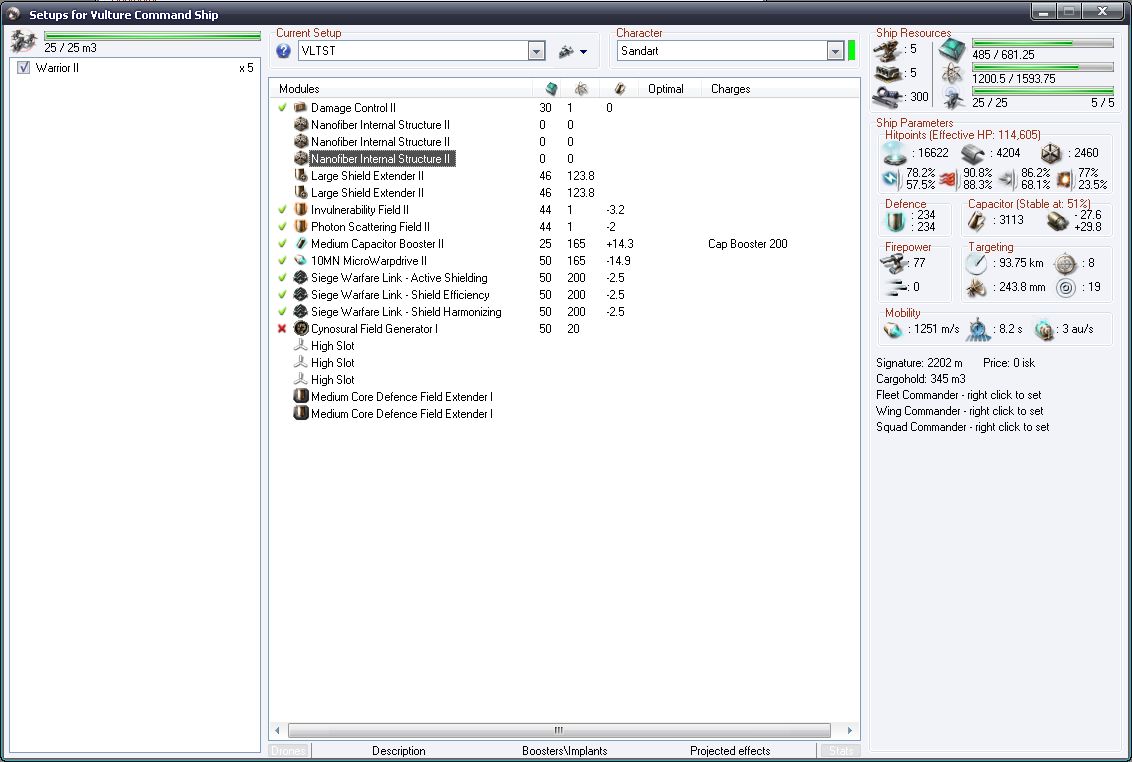This screenshot has height=762, width=1132.
Task: Click the Modules column header
Action: coord(401,89)
